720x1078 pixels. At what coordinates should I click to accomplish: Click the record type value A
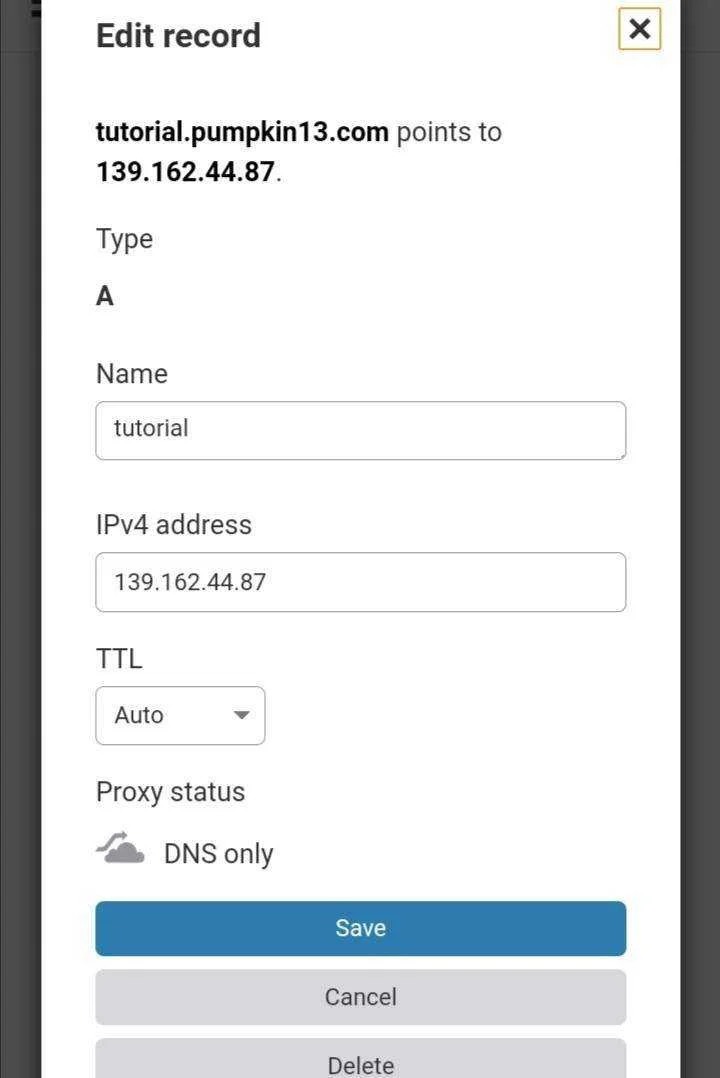(x=105, y=296)
